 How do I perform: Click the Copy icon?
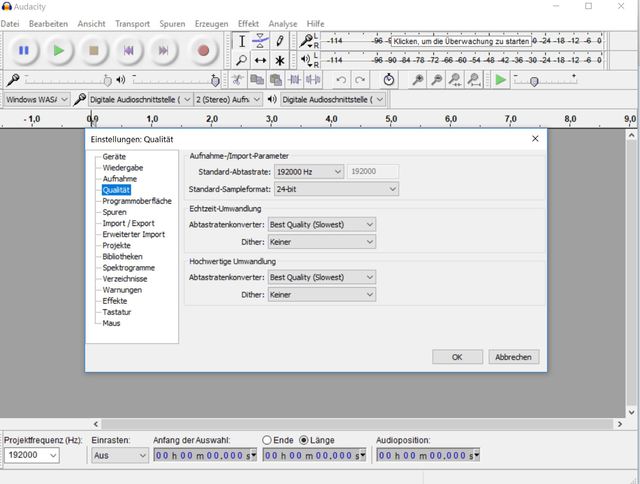point(256,80)
